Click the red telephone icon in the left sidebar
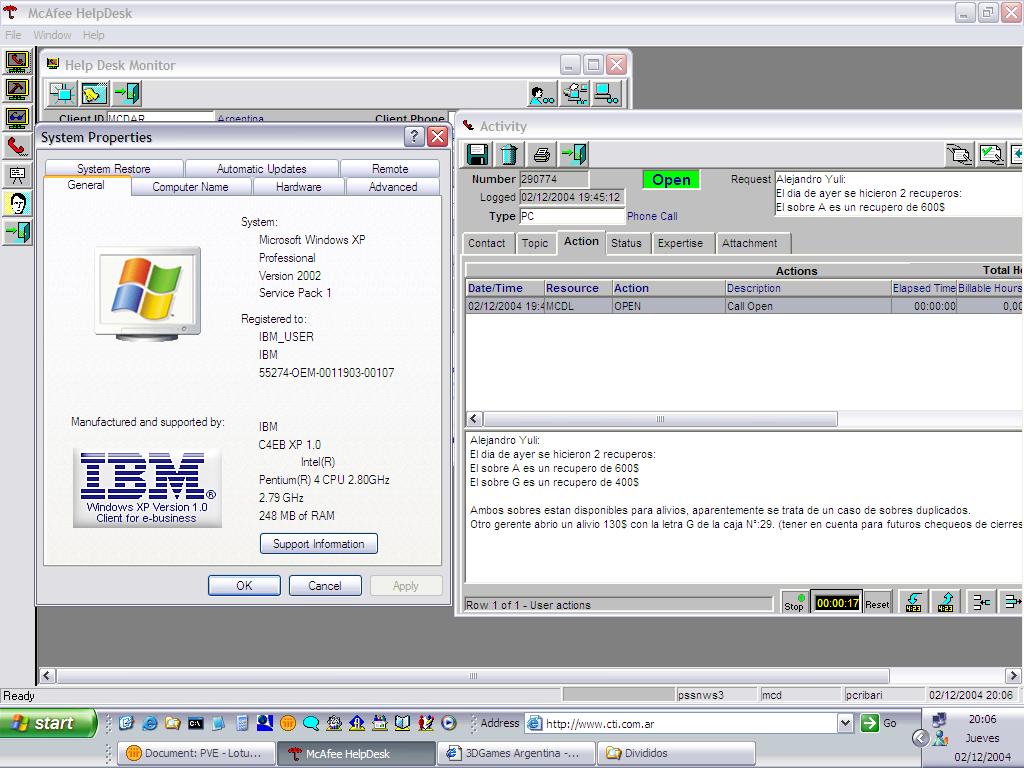The height and width of the screenshot is (768, 1024). pos(18,147)
